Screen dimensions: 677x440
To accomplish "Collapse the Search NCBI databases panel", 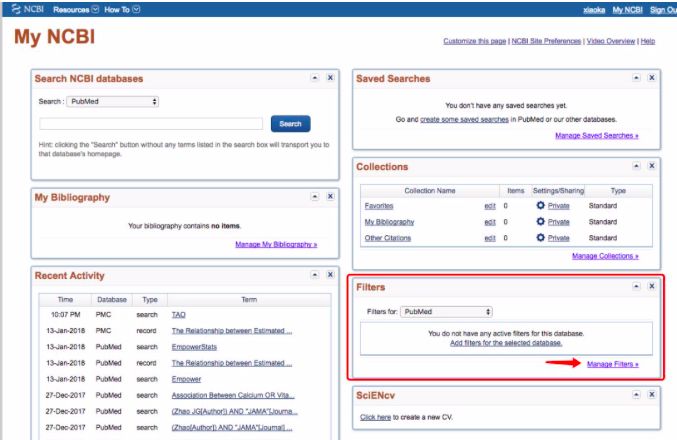I will [x=315, y=78].
